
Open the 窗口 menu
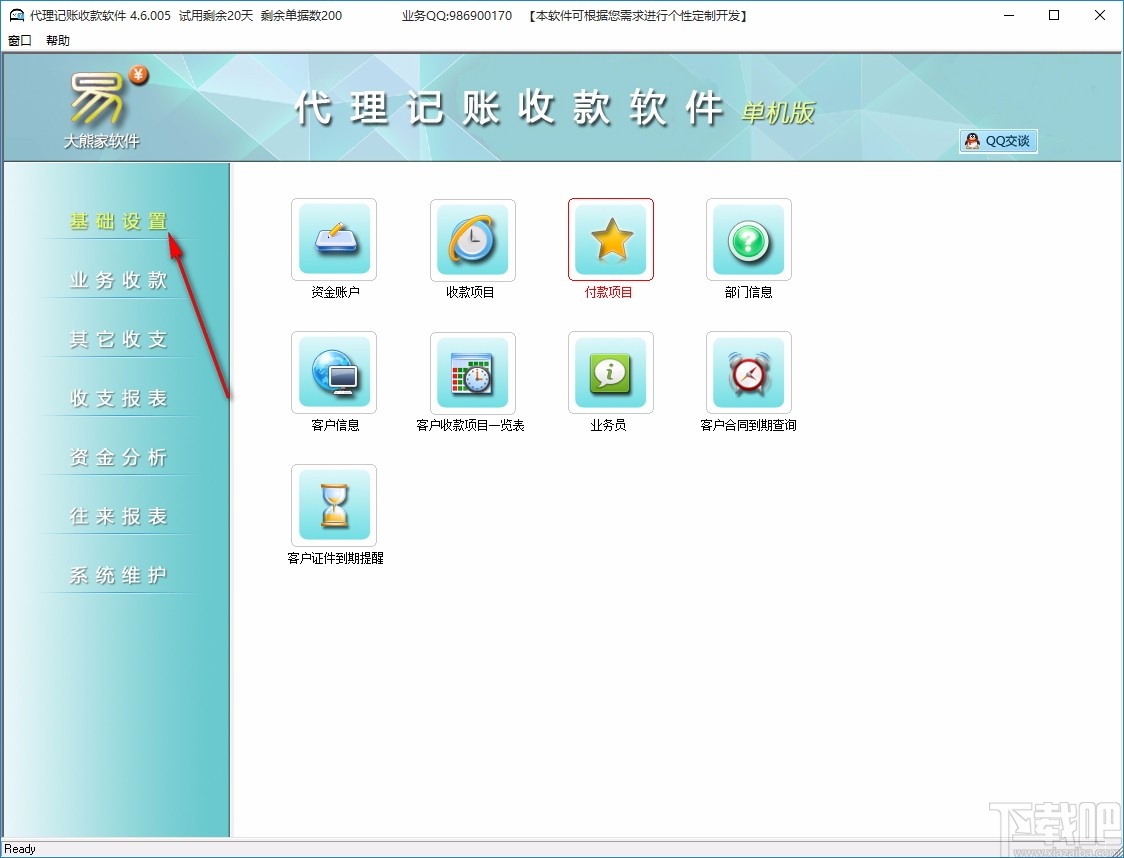point(20,40)
